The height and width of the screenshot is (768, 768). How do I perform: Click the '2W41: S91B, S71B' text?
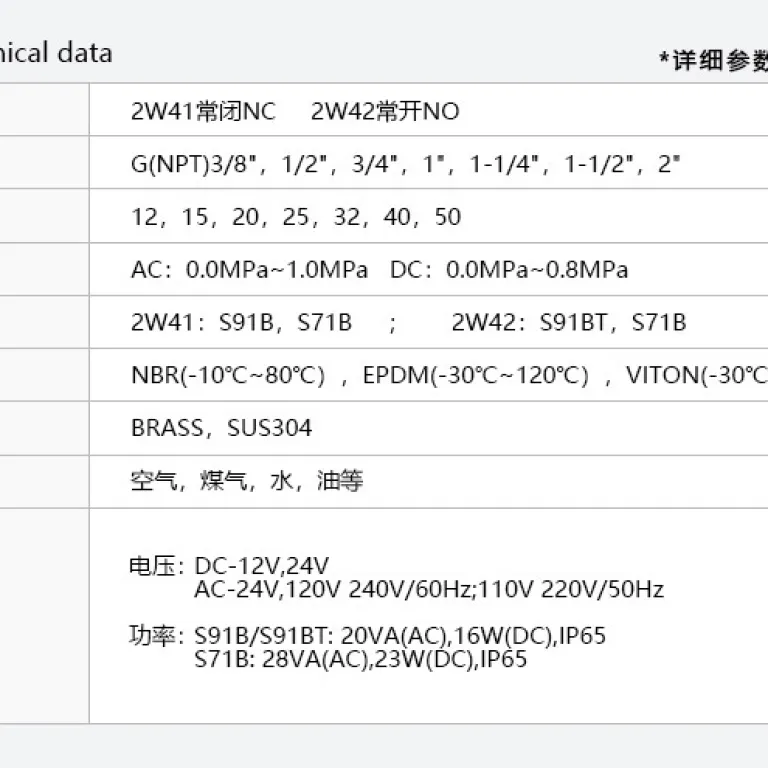click(x=241, y=322)
